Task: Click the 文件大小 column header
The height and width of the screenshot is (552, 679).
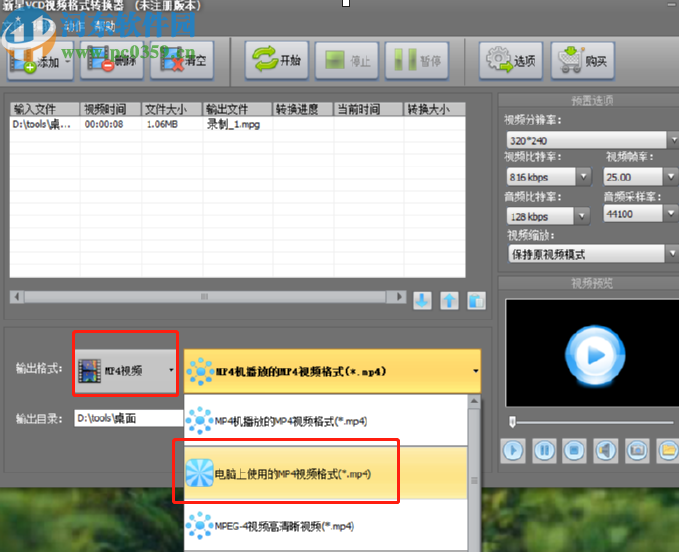Action: point(172,109)
